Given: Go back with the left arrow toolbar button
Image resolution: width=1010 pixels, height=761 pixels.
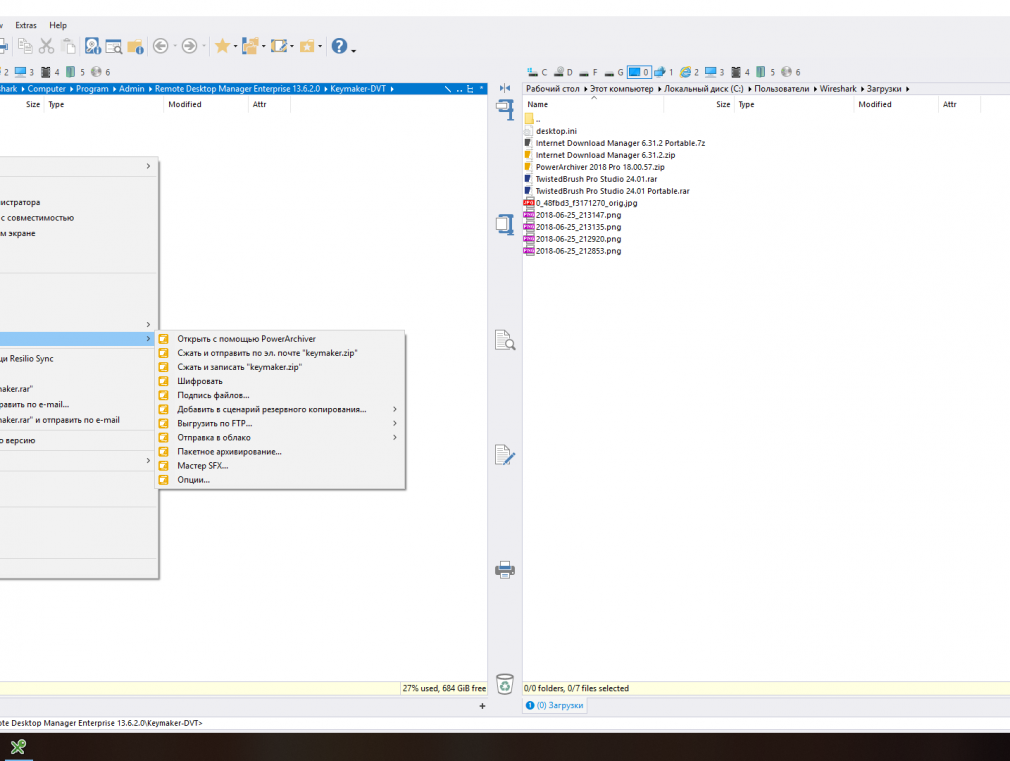Looking at the screenshot, I should (x=160, y=46).
